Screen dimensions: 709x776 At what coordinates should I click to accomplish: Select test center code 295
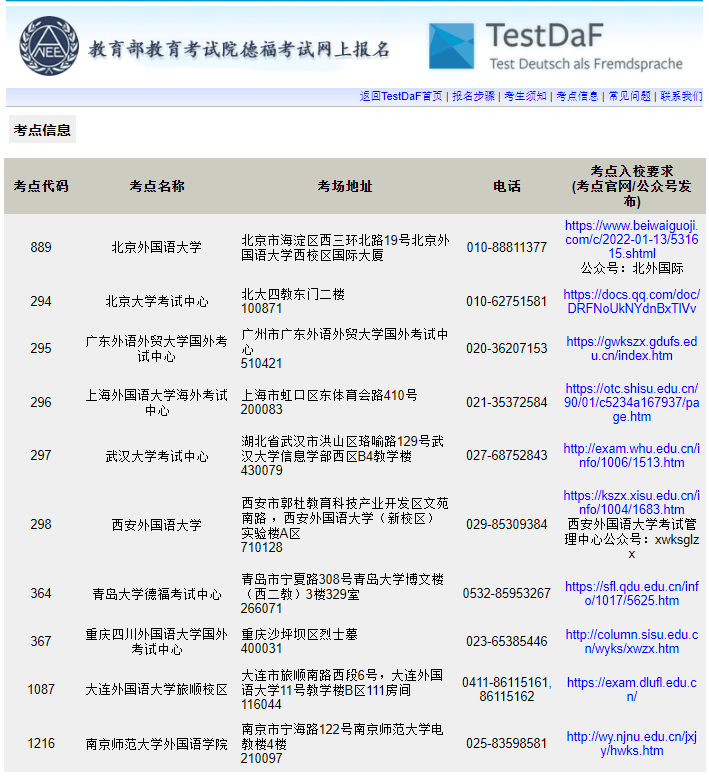pos(41,348)
